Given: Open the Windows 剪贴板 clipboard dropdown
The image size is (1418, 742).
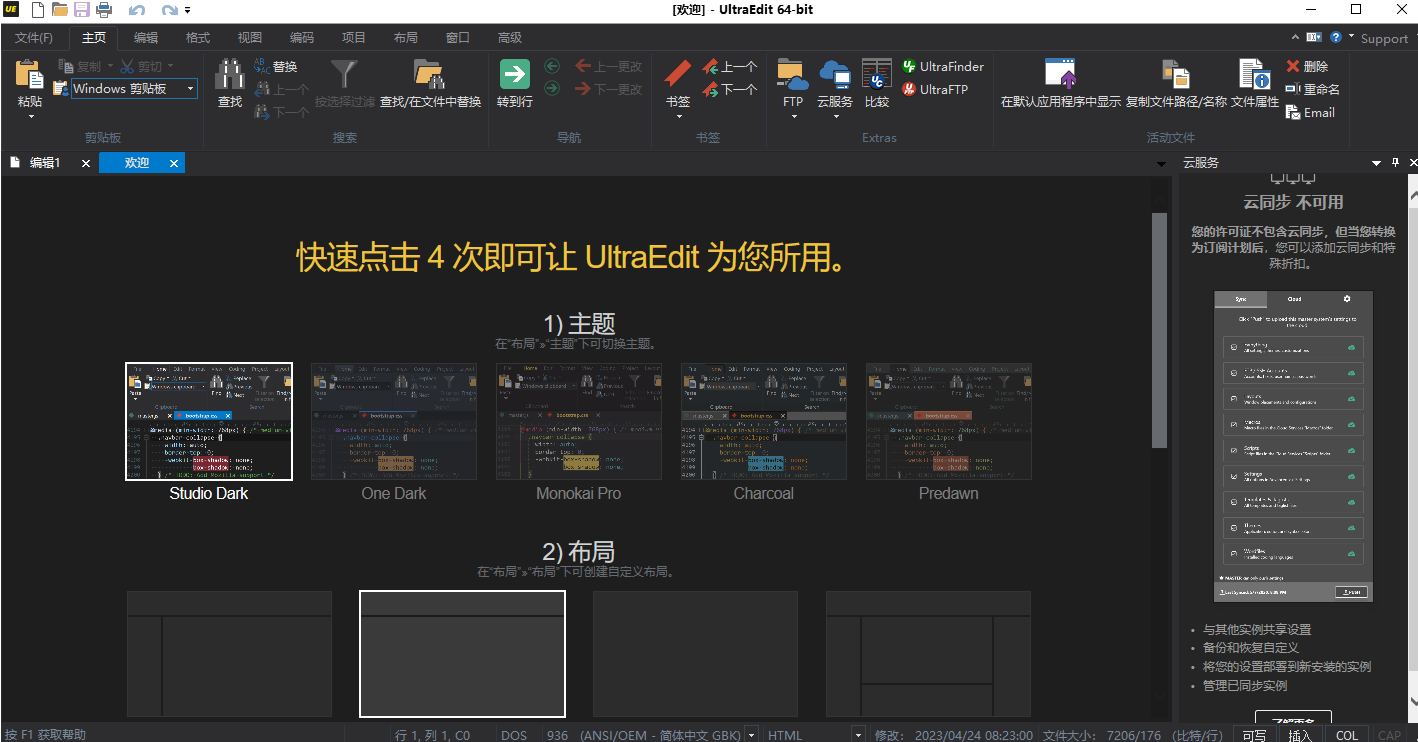Looking at the screenshot, I should pos(190,89).
